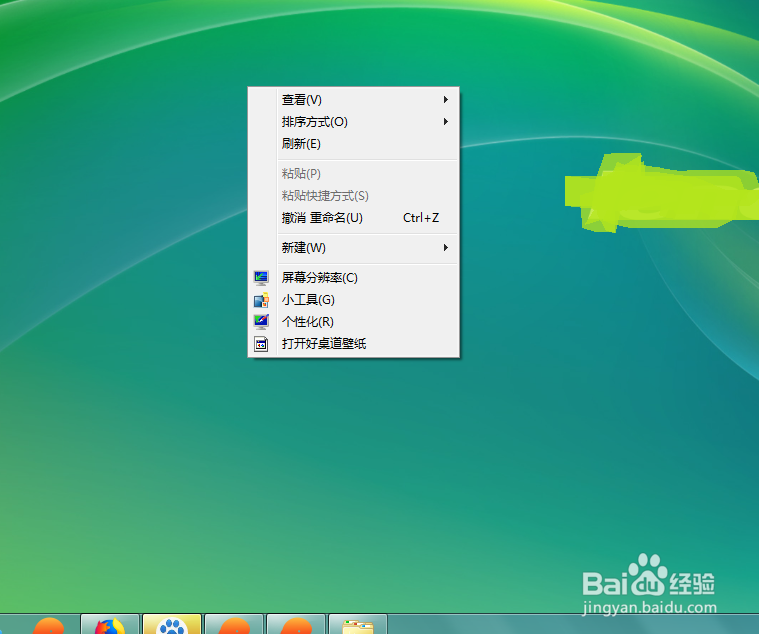The height and width of the screenshot is (634, 759).
Task: Open 小工具(G) via its gadget icon
Action: pyautogui.click(x=261, y=300)
